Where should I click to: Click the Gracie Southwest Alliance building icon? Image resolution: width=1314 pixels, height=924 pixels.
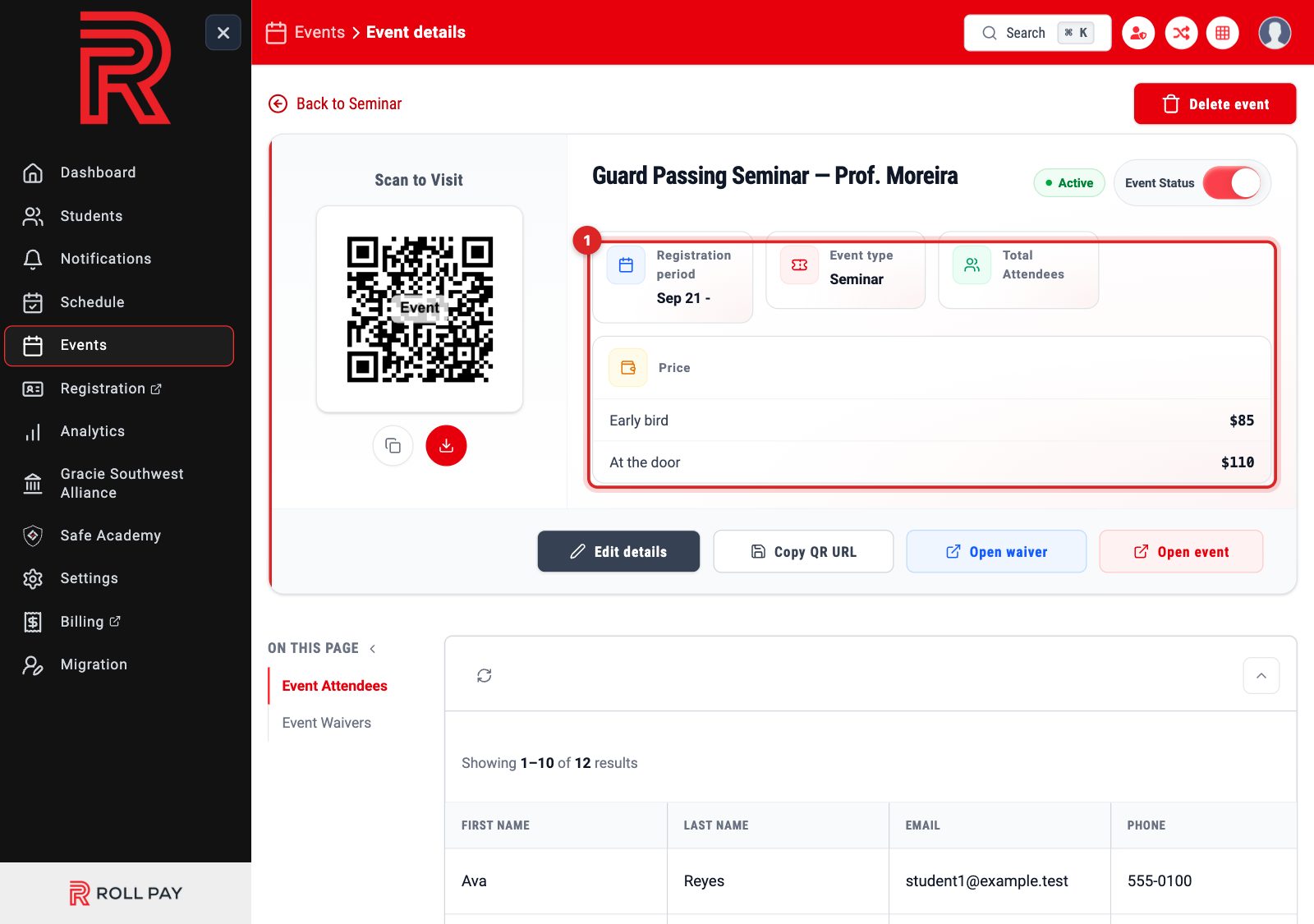[x=33, y=484]
